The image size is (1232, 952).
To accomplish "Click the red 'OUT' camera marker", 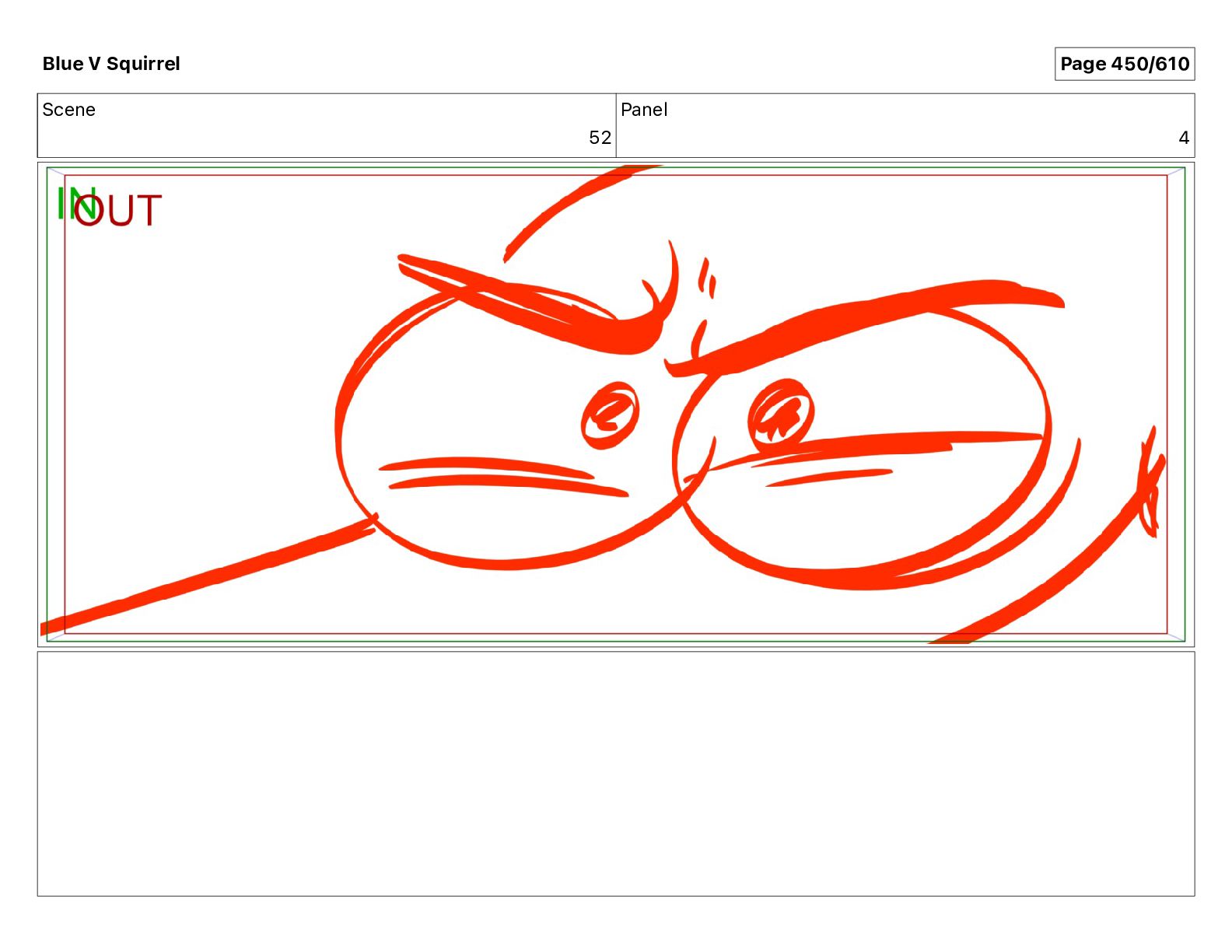I will 118,211.
